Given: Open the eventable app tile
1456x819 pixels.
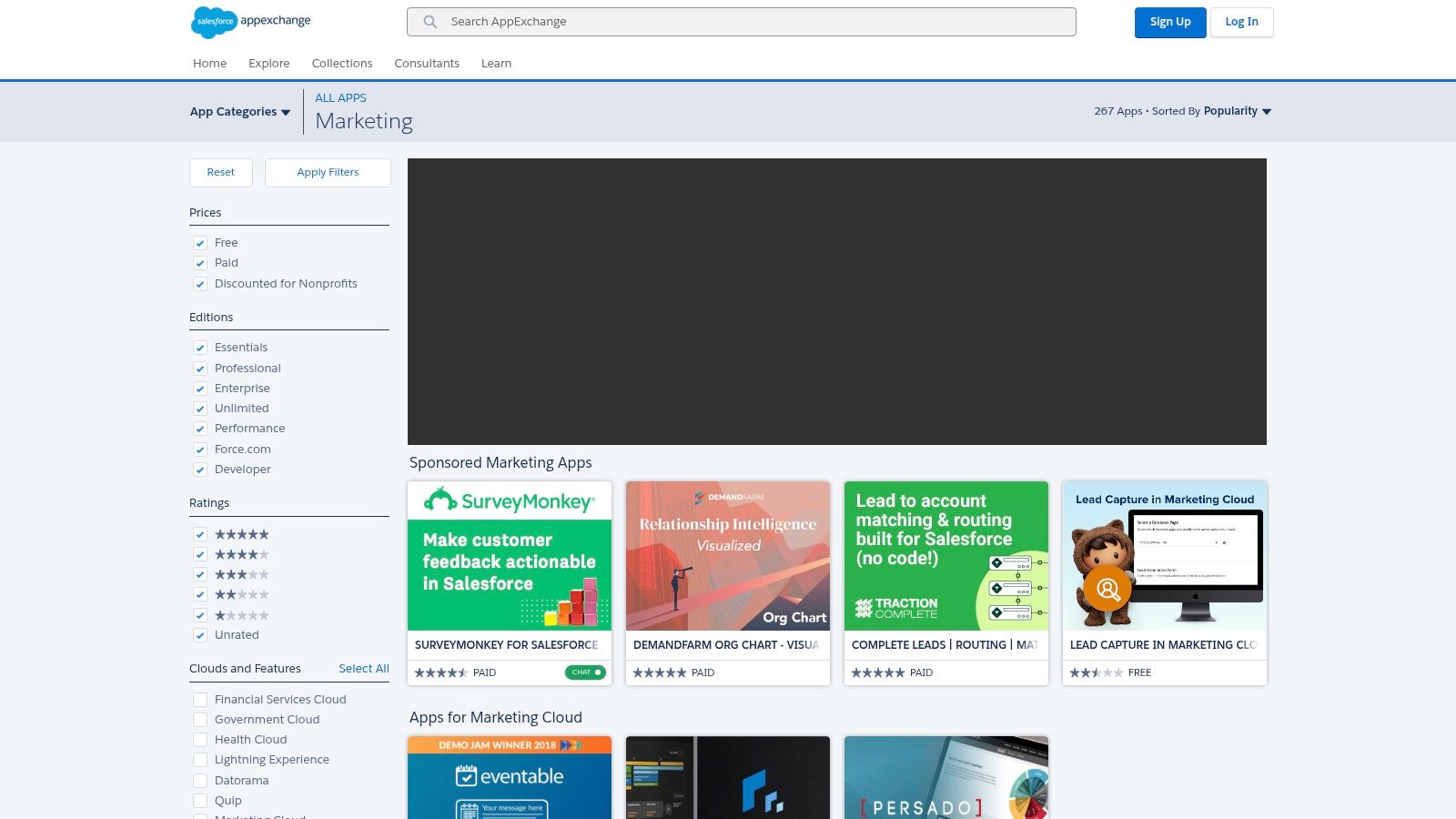Looking at the screenshot, I should click(510, 778).
